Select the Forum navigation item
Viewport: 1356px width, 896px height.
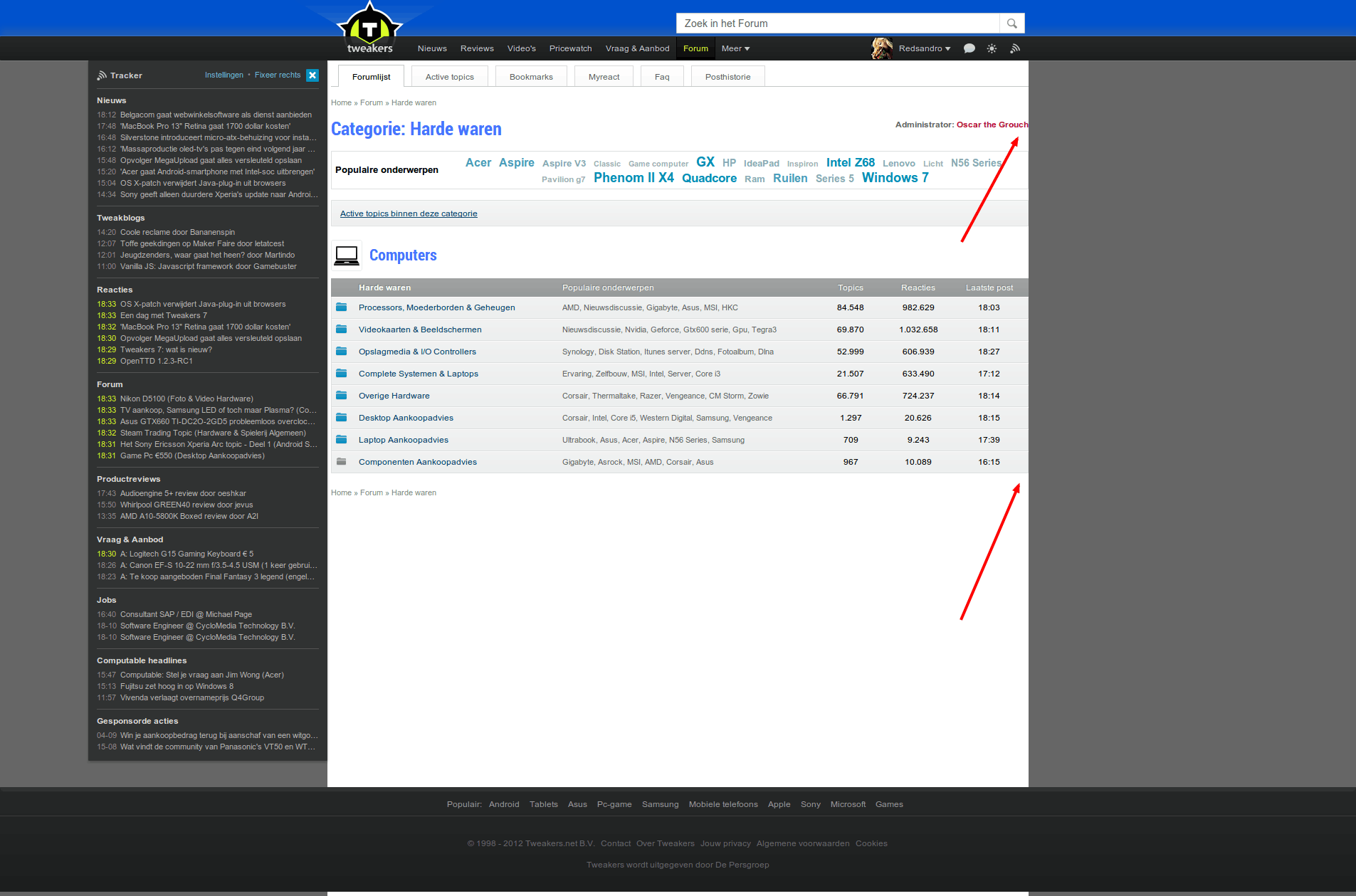pyautogui.click(x=696, y=48)
